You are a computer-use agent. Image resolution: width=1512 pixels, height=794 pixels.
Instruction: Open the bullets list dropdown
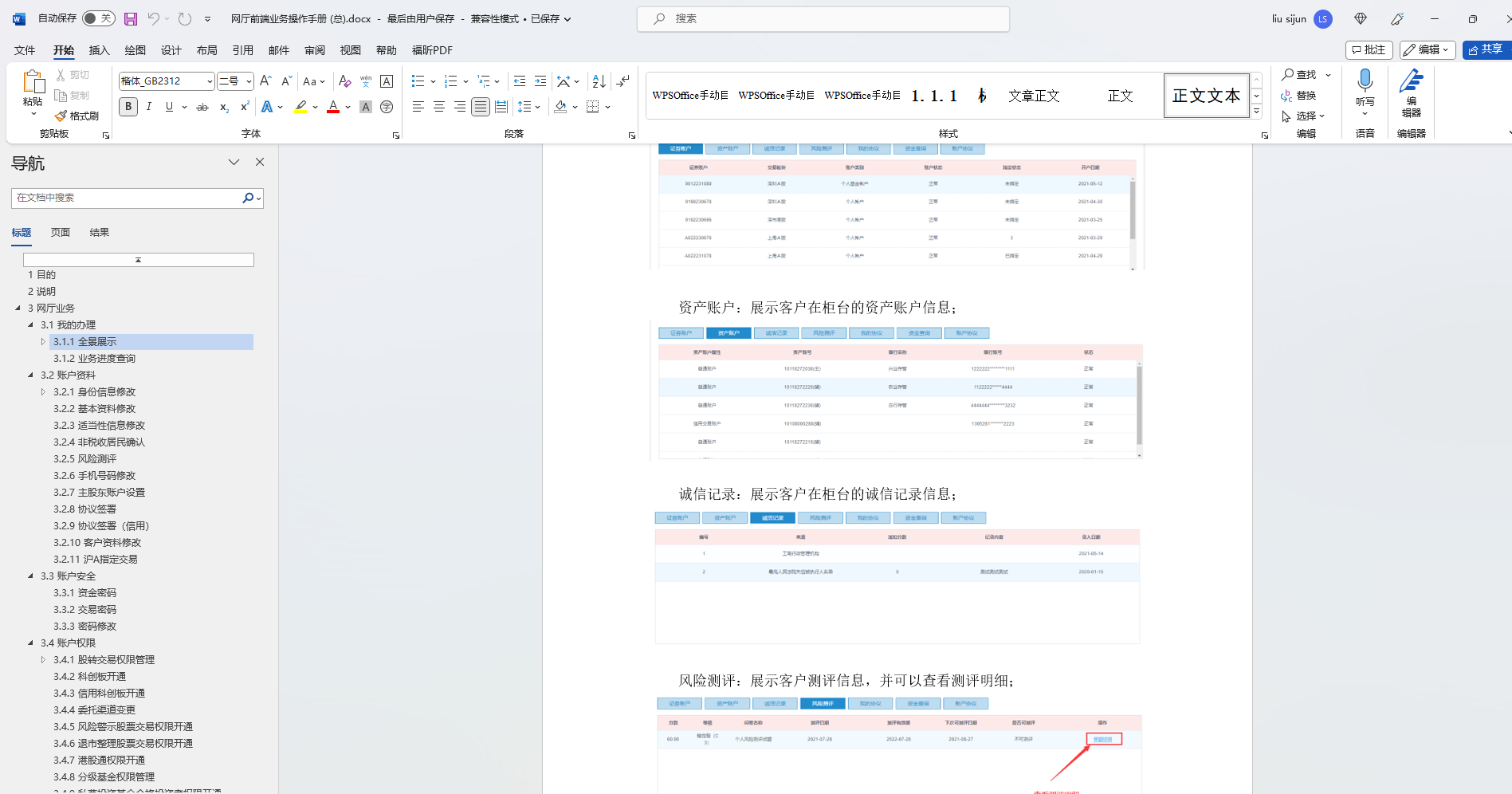pyautogui.click(x=433, y=81)
